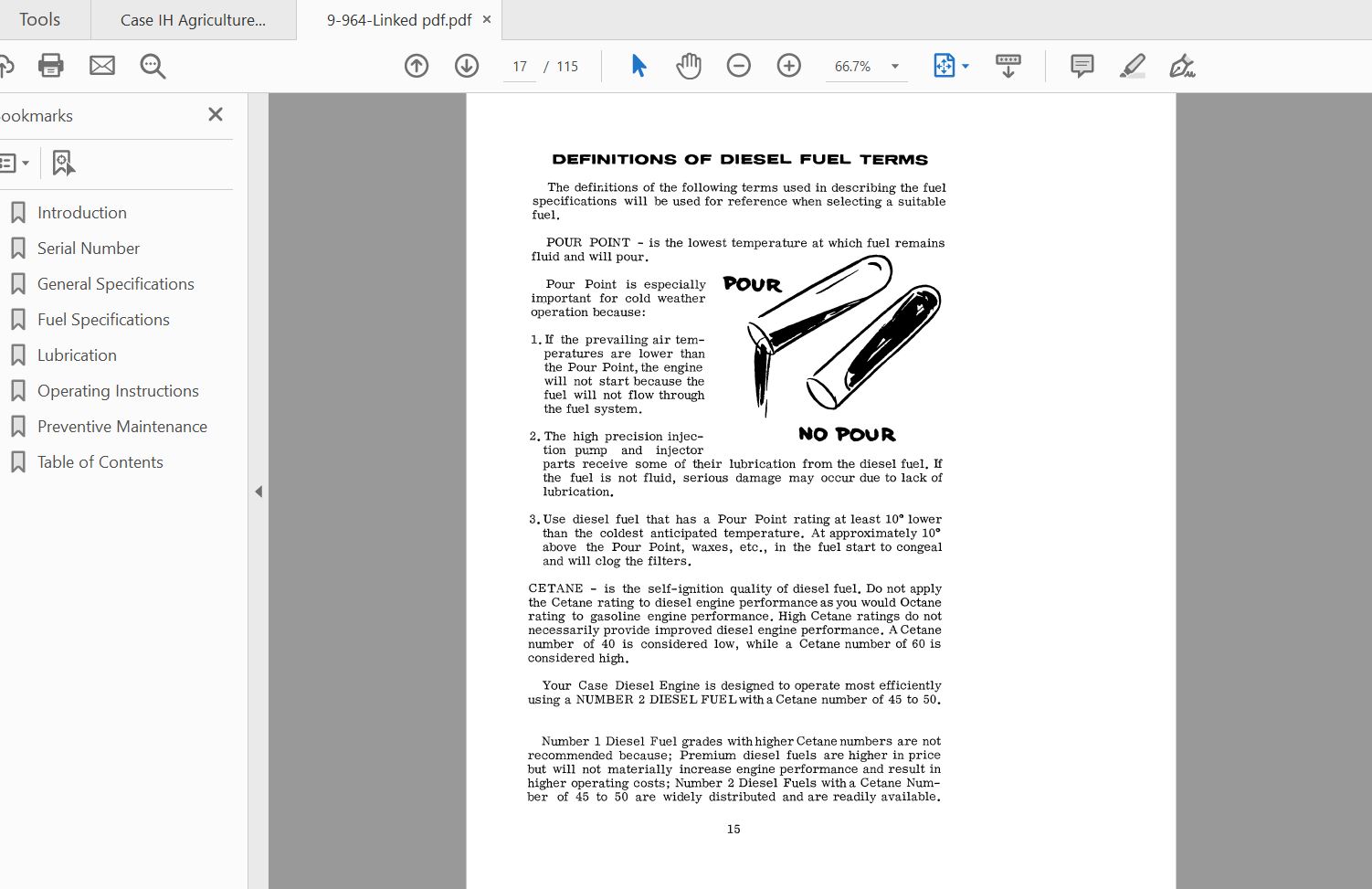Click the fit page view icon
Screen dimensions: 1372x889
click(x=944, y=66)
